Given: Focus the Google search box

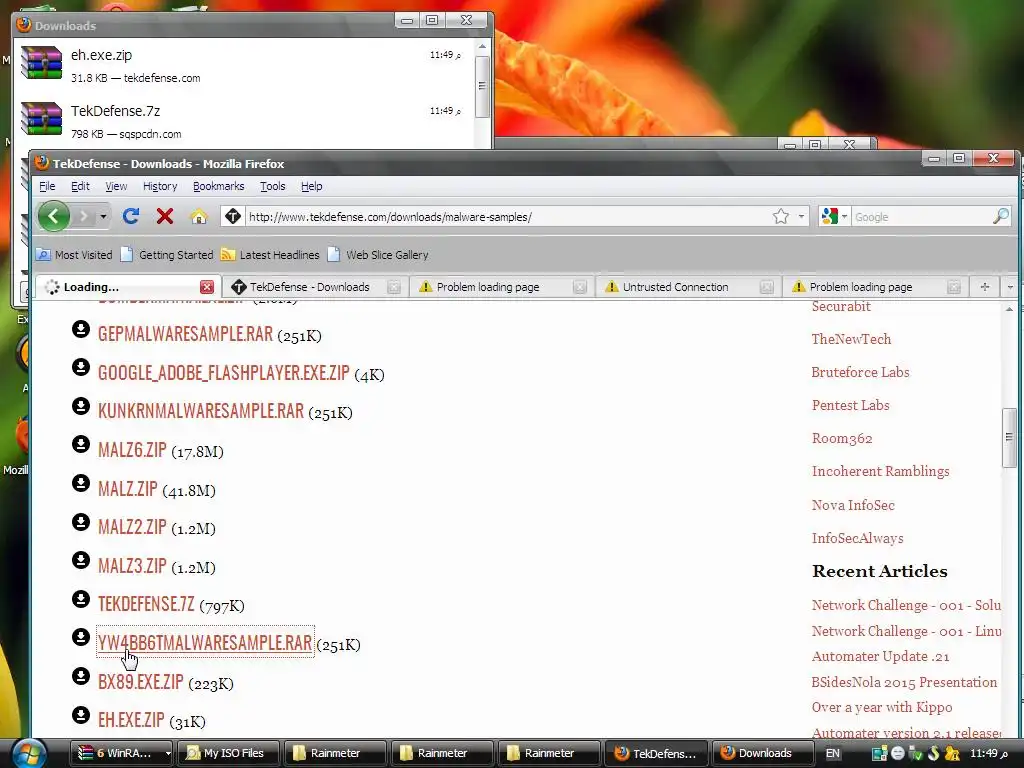Looking at the screenshot, I should [921, 217].
